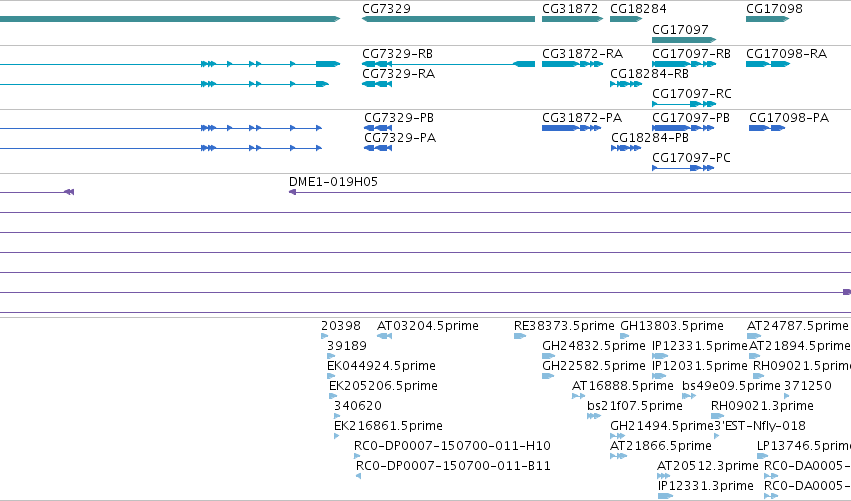
Task: Click the CG7329-PA protein label
Action: [400, 138]
